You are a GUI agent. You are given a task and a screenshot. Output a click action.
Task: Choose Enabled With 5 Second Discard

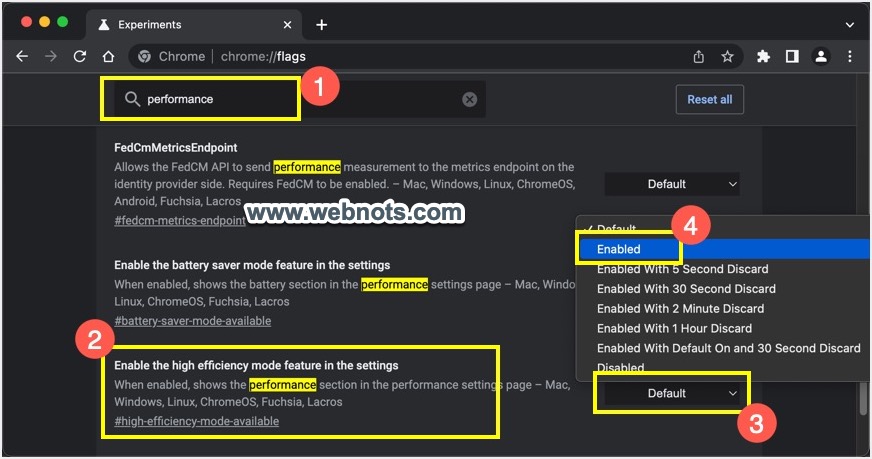click(x=724, y=269)
